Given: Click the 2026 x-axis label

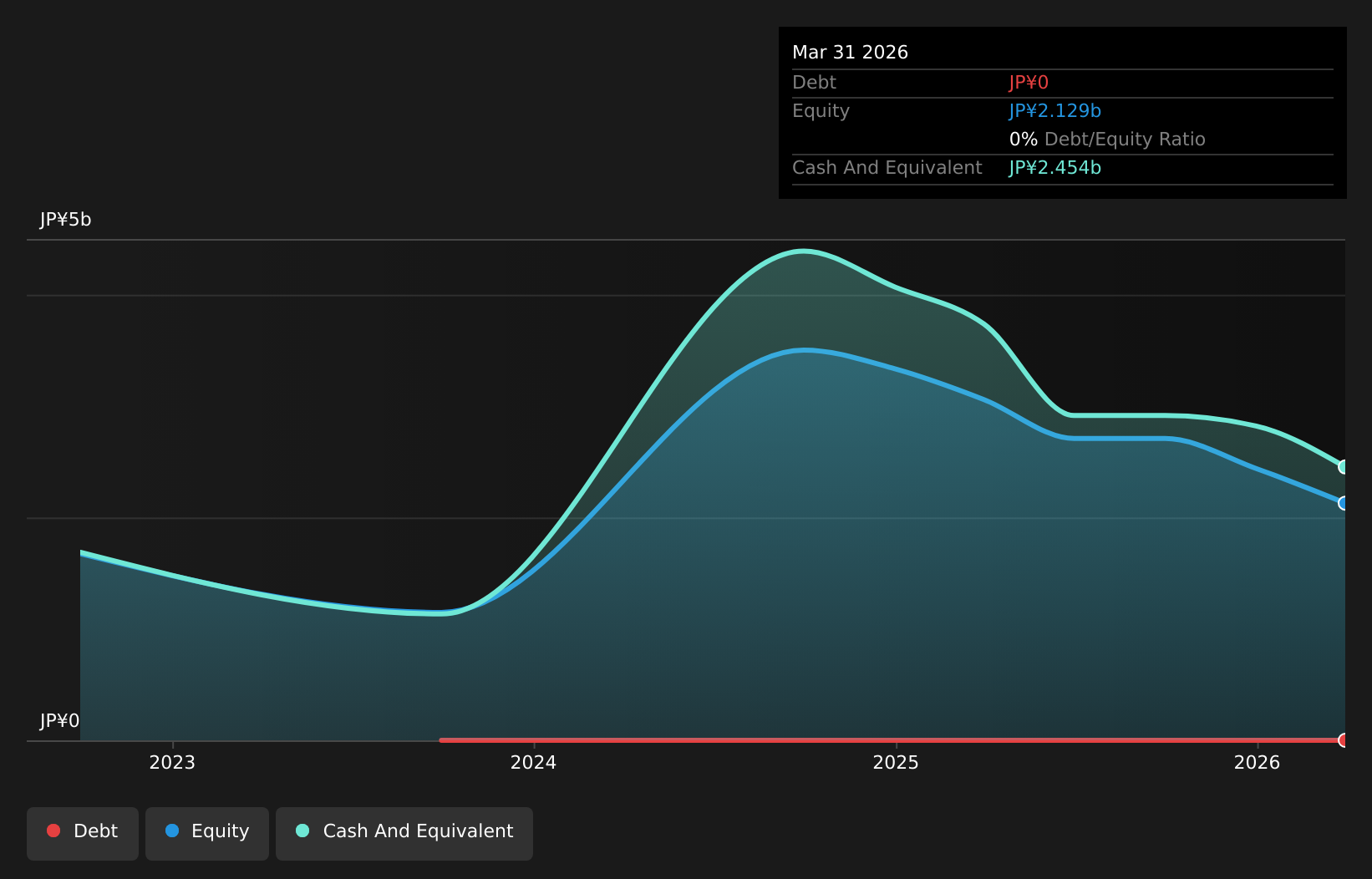Looking at the screenshot, I should (x=1257, y=762).
